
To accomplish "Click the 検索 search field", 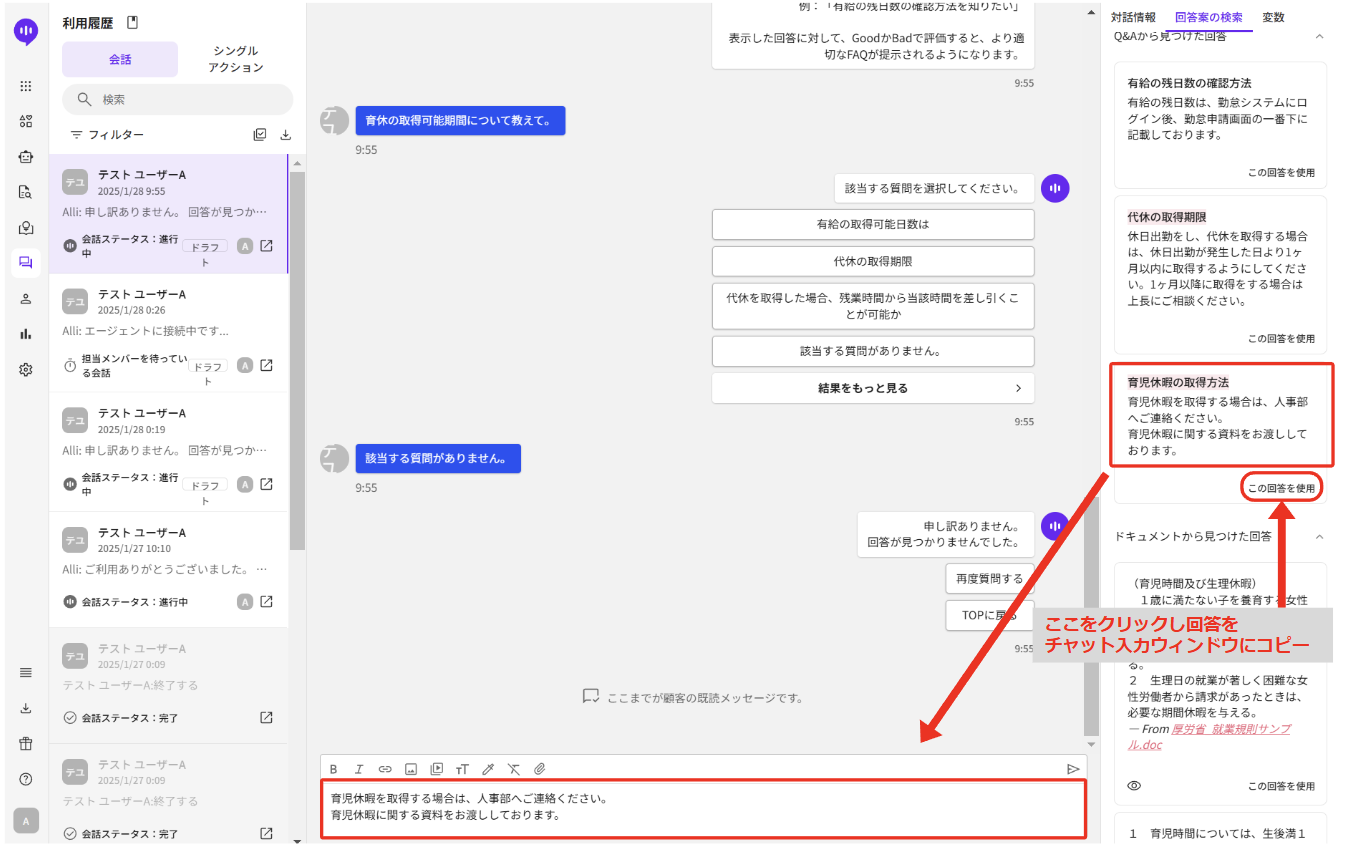I will click(178, 100).
